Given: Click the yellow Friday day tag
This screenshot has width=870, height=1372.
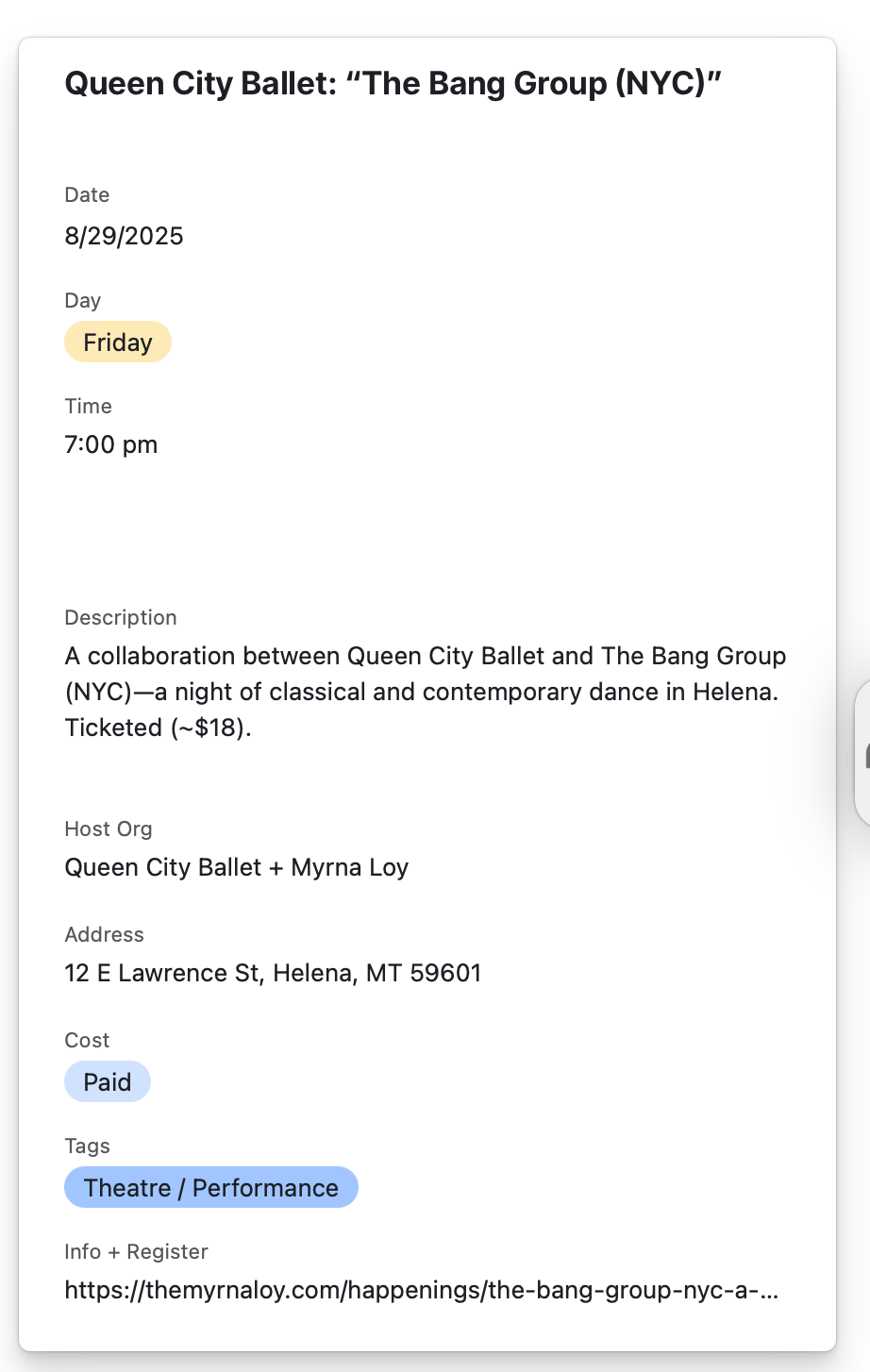Looking at the screenshot, I should pos(118,343).
